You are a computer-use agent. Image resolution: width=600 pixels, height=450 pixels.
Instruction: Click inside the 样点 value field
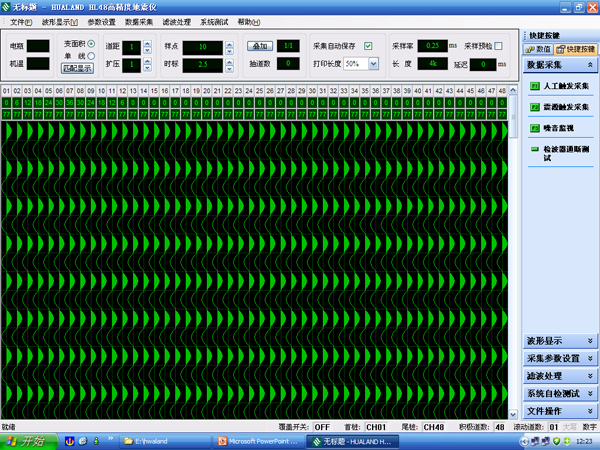coord(202,46)
